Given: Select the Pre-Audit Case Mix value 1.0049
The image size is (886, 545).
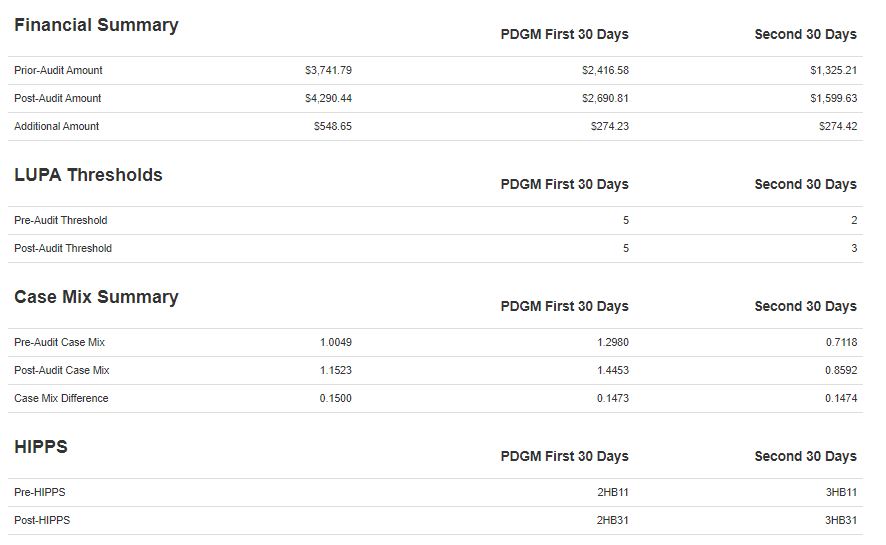Looking at the screenshot, I should (x=336, y=342).
